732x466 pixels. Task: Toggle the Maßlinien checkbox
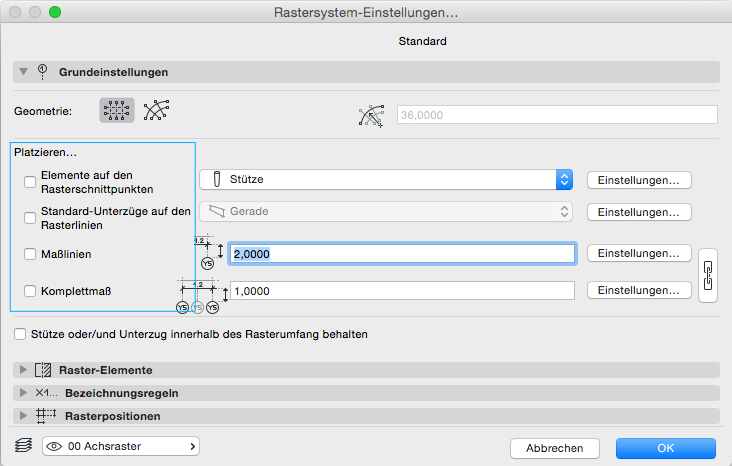point(29,255)
